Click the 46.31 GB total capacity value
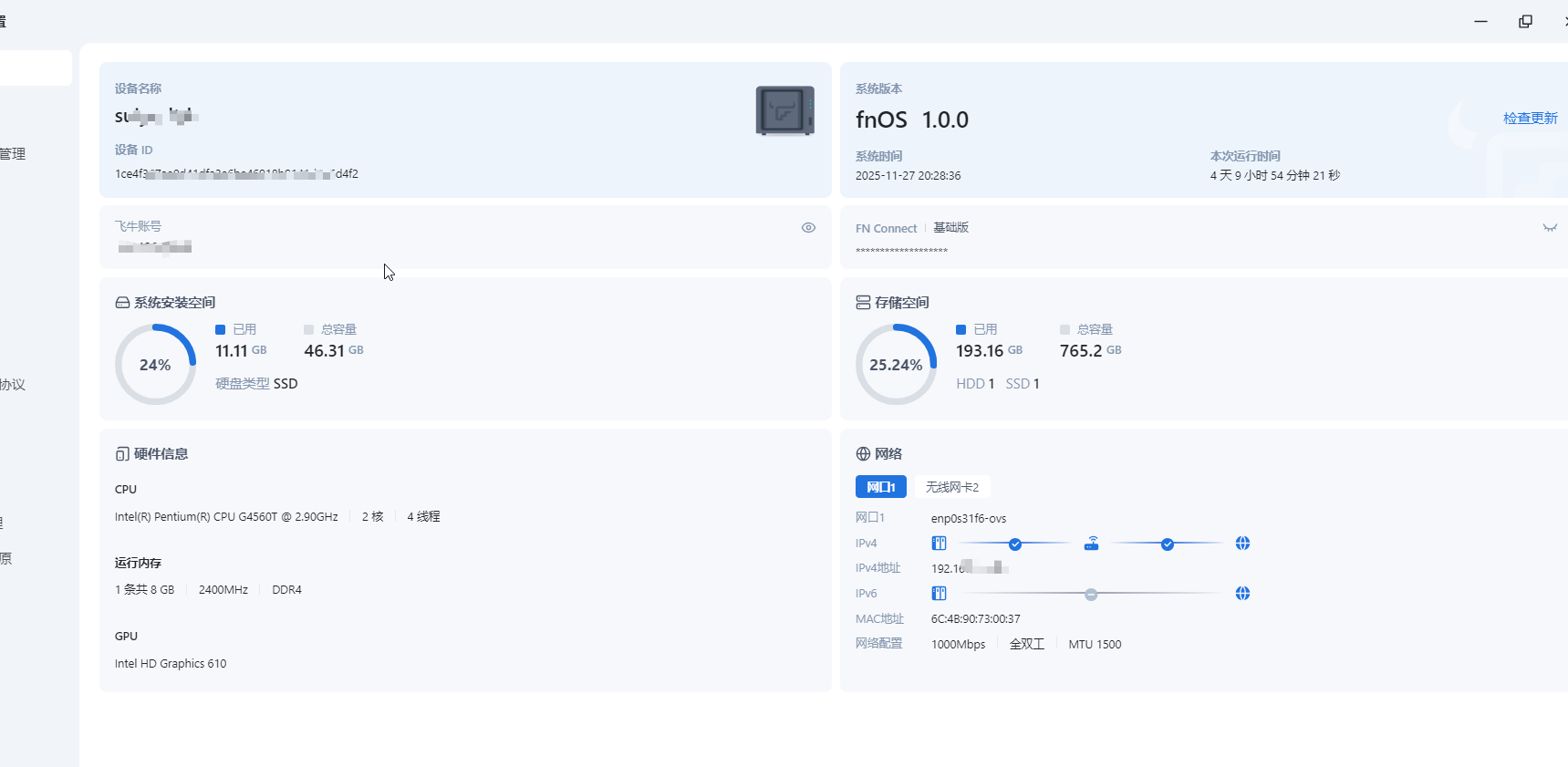 click(334, 351)
